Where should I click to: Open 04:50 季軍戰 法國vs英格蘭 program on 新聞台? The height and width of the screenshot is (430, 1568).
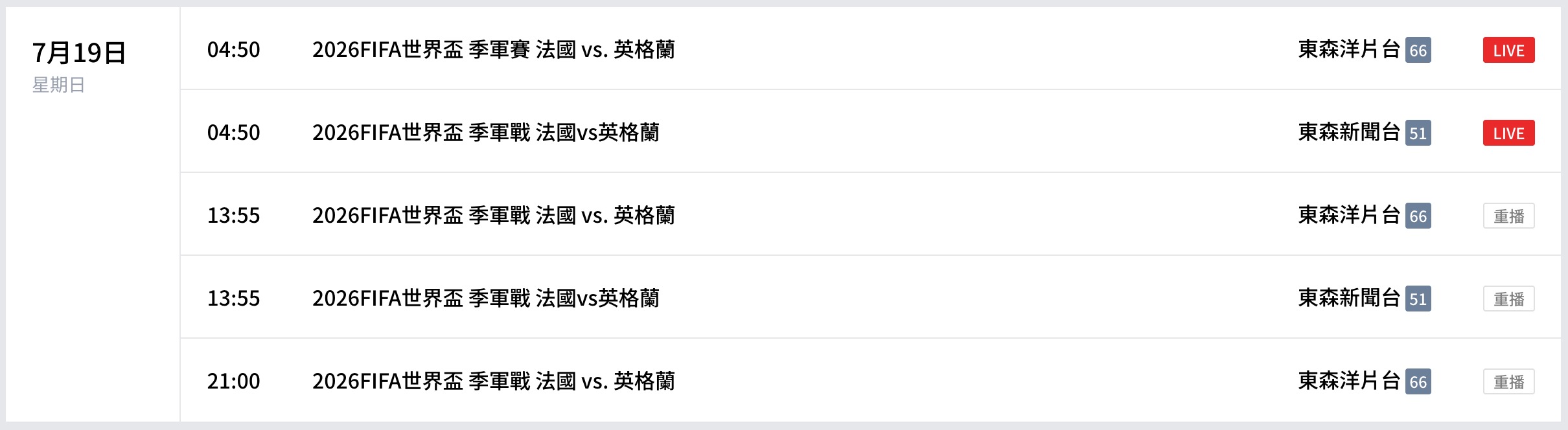[x=486, y=132]
